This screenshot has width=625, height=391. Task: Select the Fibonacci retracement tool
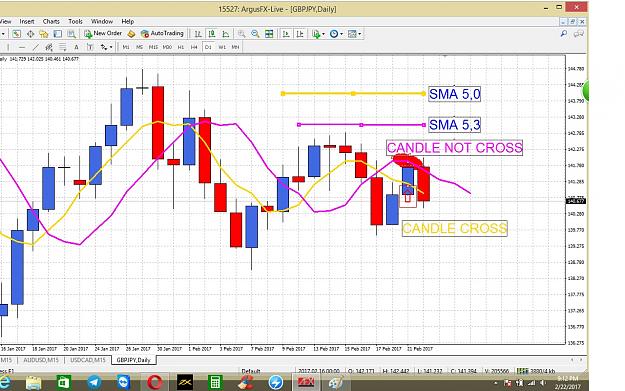pos(63,47)
